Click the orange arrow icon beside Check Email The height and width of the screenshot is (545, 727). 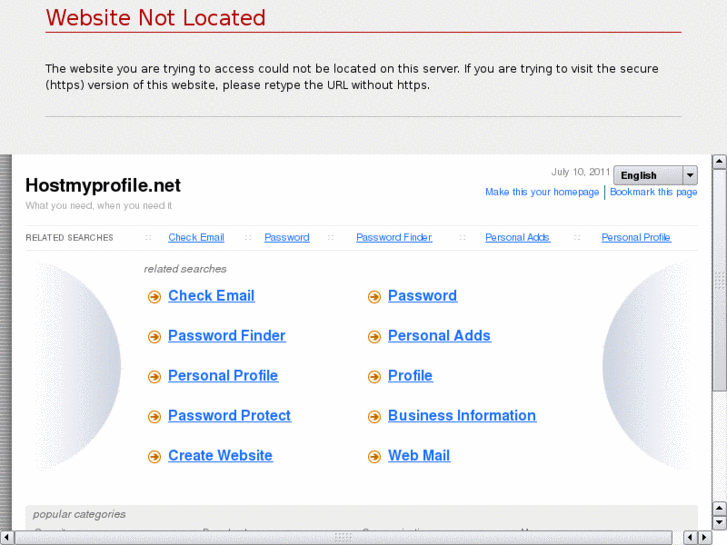[154, 297]
